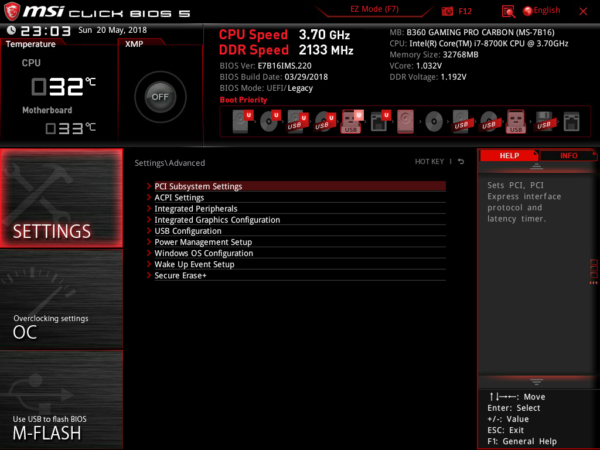Screen dimensions: 600x450
Task: Click the Settings\Advanced breadcrumb
Action: (x=170, y=163)
